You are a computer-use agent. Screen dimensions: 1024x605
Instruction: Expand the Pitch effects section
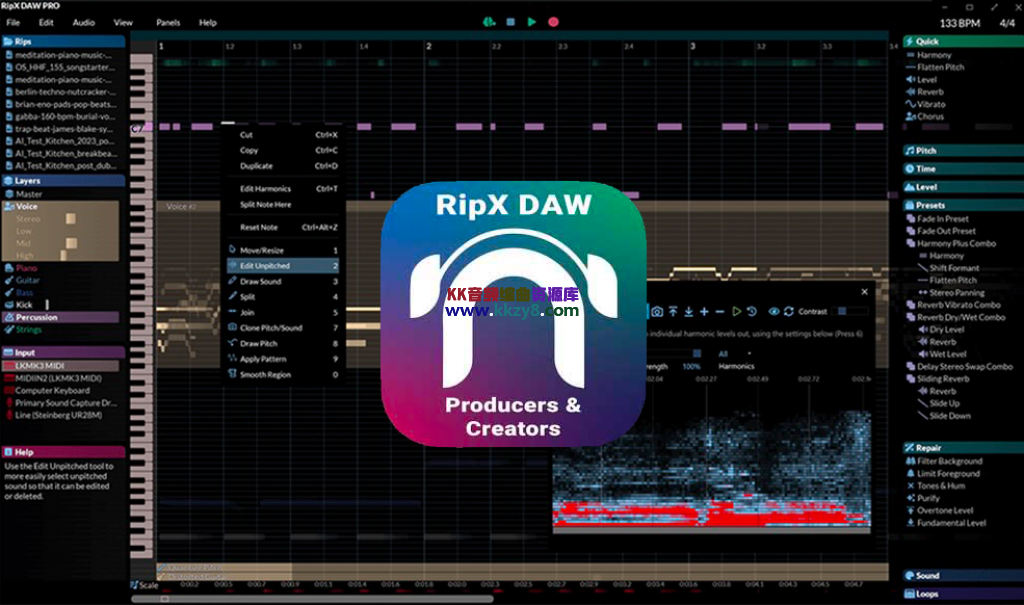coord(963,150)
